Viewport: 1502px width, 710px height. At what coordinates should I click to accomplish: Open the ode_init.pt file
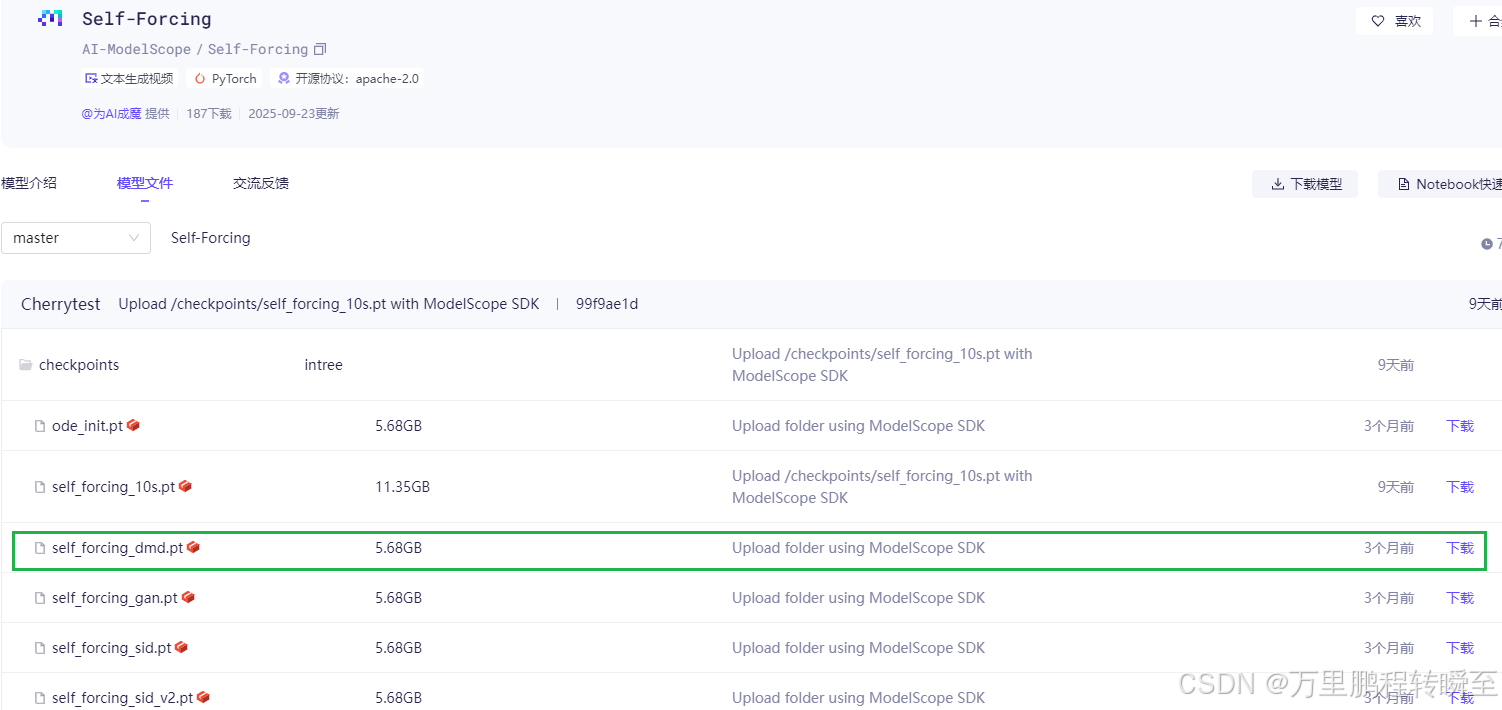(87, 426)
